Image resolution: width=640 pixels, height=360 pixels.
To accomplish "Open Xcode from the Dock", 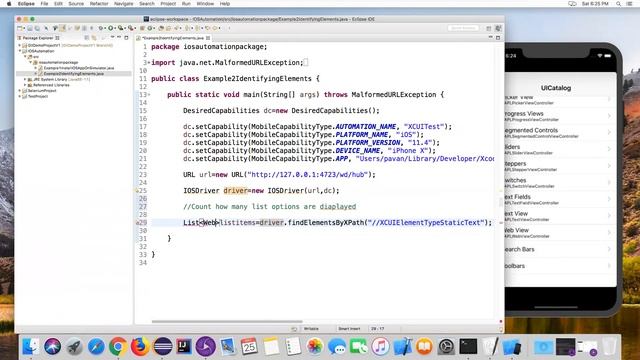I will [403, 347].
